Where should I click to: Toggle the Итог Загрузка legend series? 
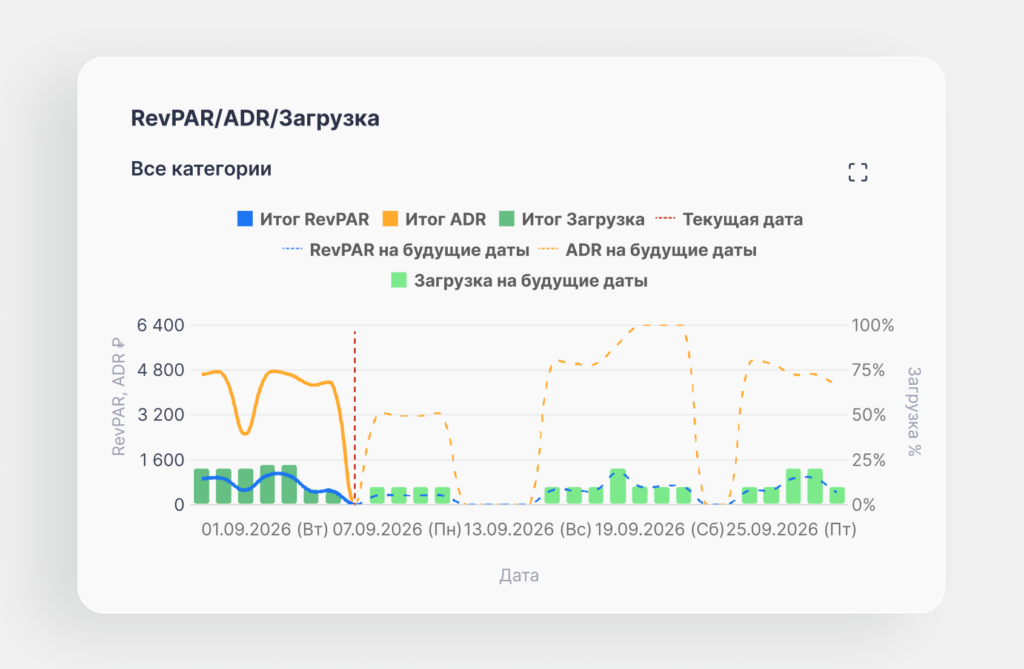(571, 219)
